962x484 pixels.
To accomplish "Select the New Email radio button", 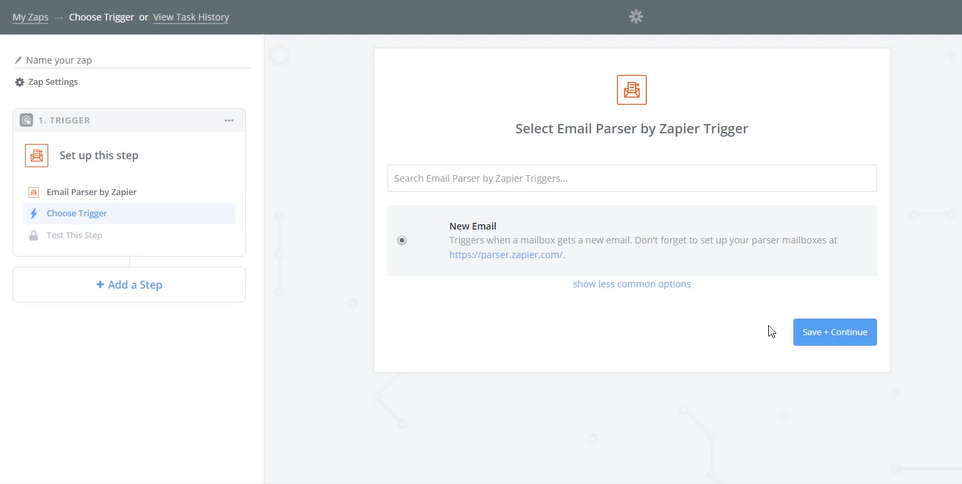I will [402, 240].
